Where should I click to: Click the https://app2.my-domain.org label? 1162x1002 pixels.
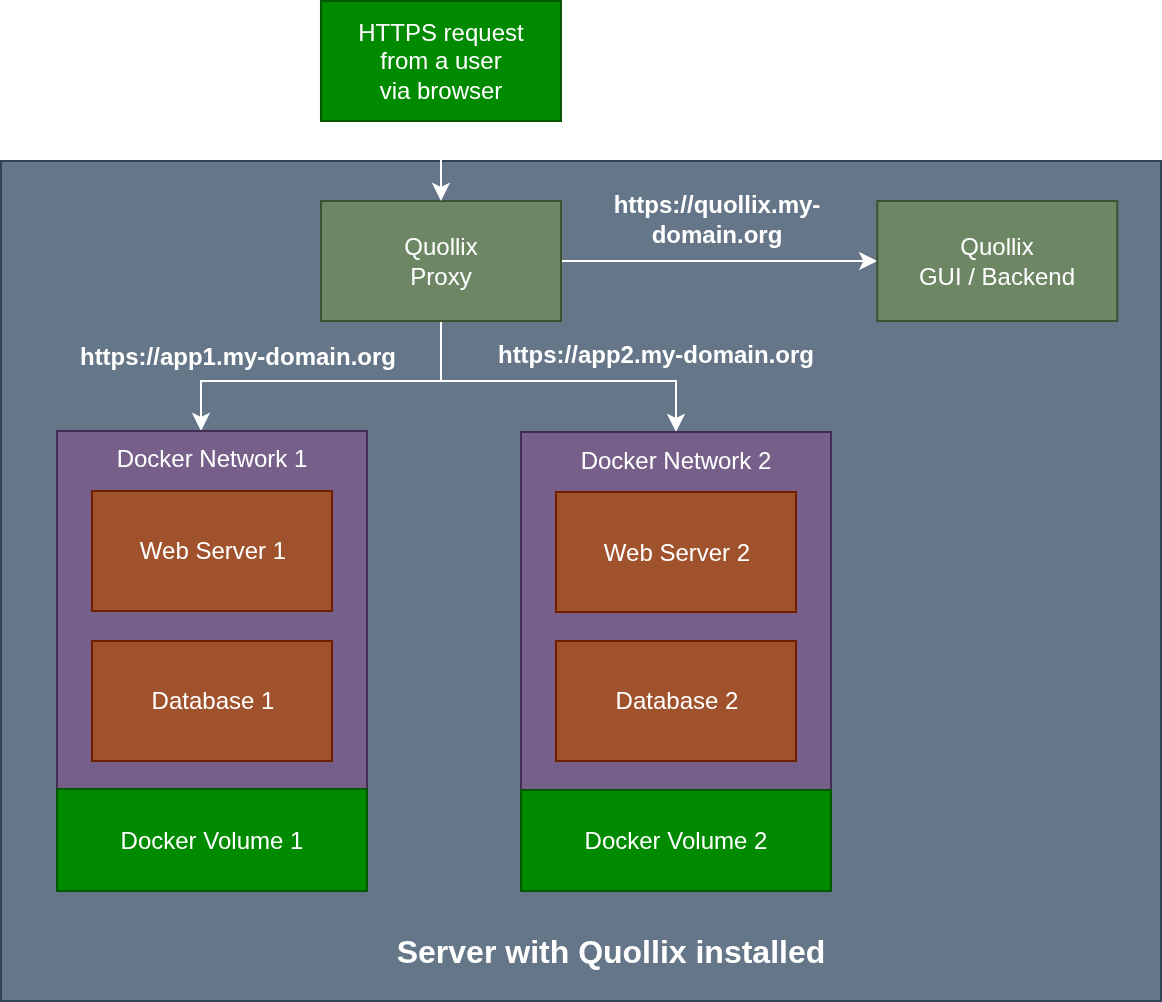coord(655,355)
